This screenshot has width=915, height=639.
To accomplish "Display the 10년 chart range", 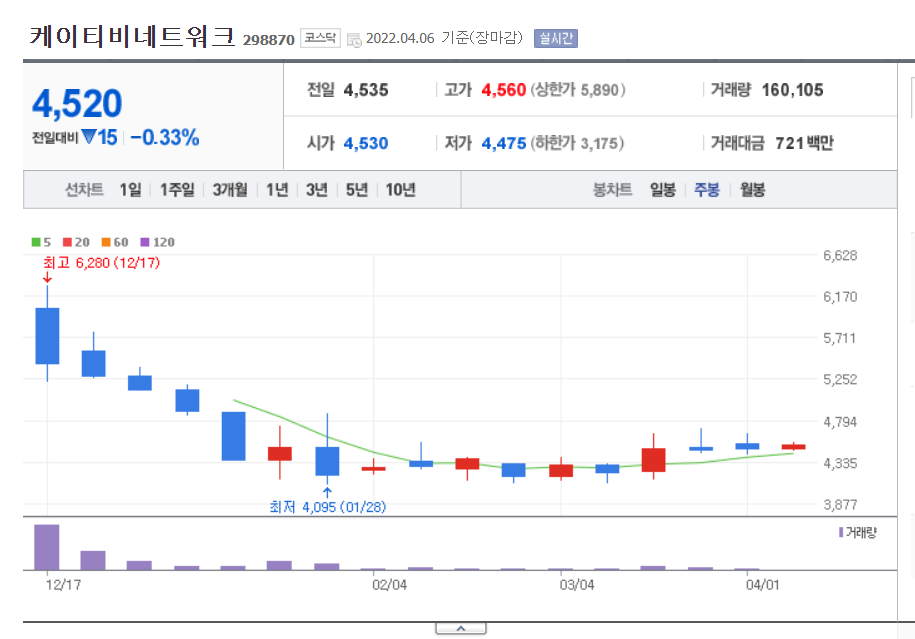I will click(x=400, y=190).
